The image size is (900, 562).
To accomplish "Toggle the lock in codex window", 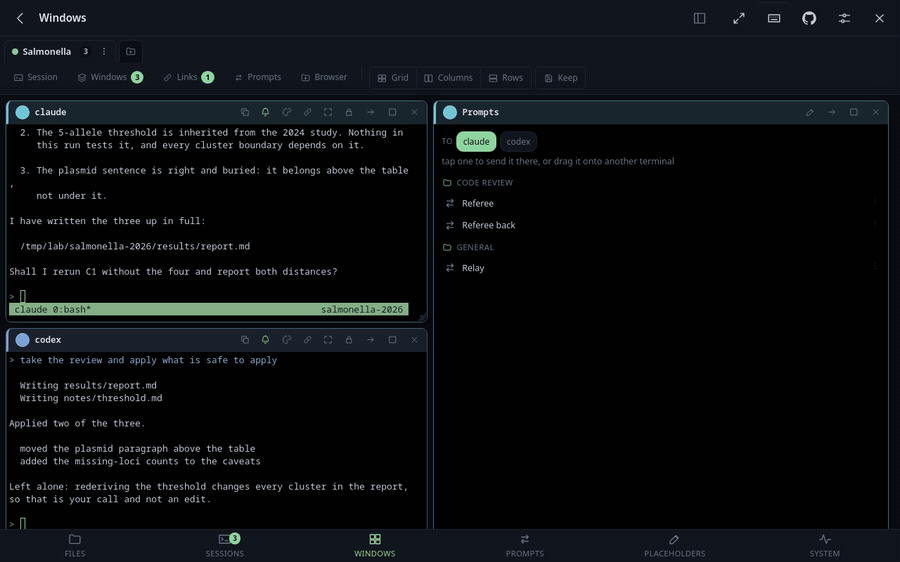I will (x=348, y=340).
